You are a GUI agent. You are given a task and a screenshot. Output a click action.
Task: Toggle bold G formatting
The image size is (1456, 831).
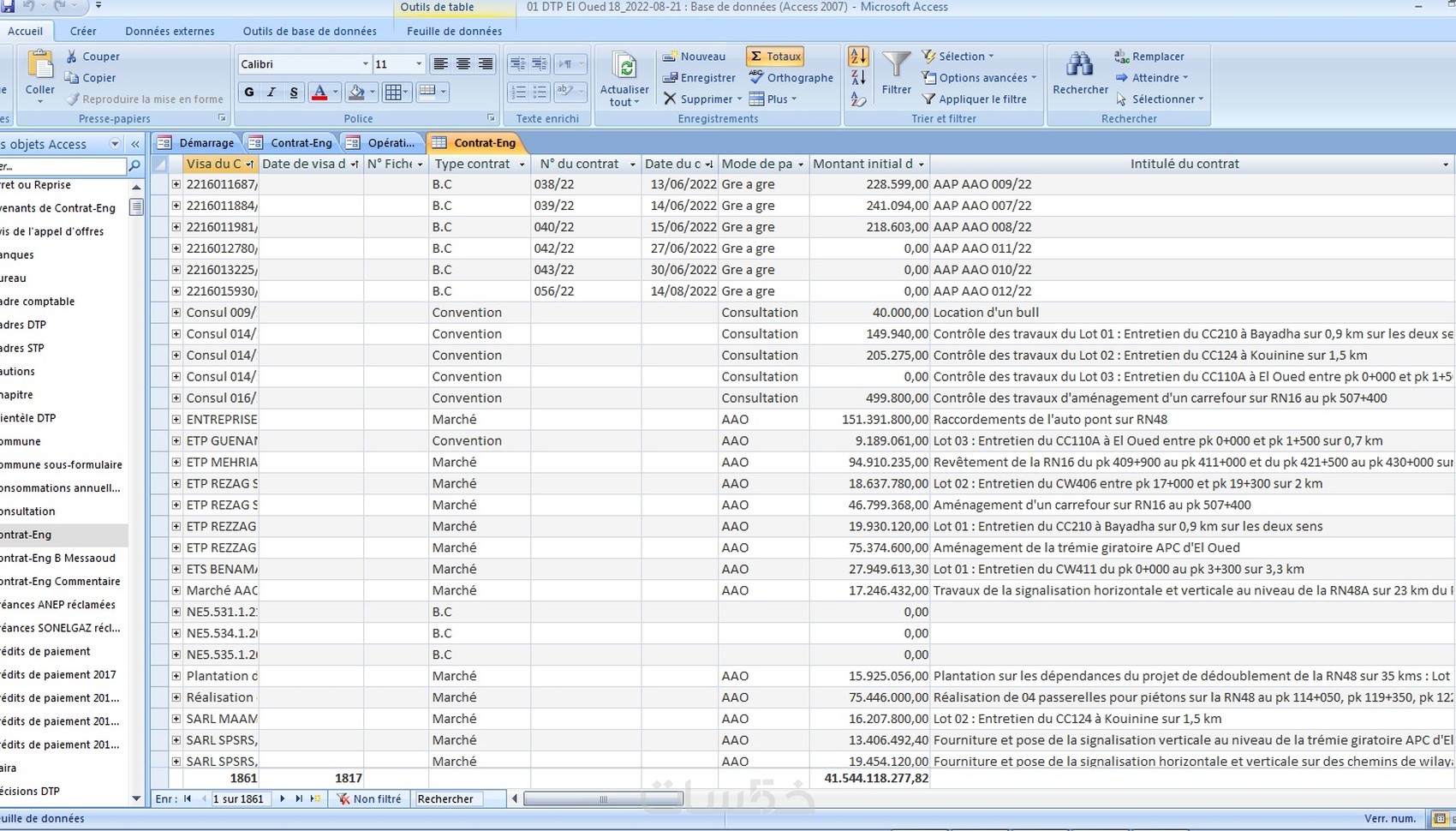(248, 92)
